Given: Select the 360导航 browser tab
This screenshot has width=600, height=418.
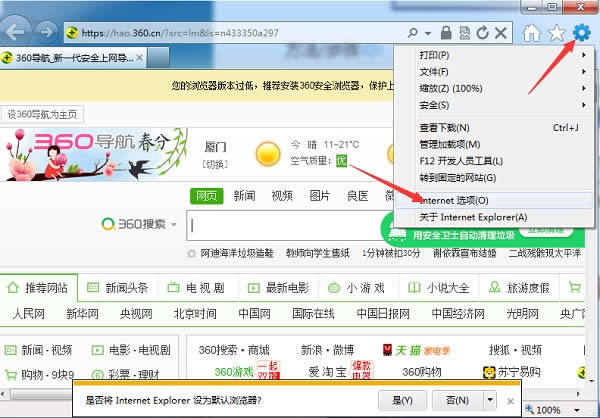Looking at the screenshot, I should tap(73, 58).
